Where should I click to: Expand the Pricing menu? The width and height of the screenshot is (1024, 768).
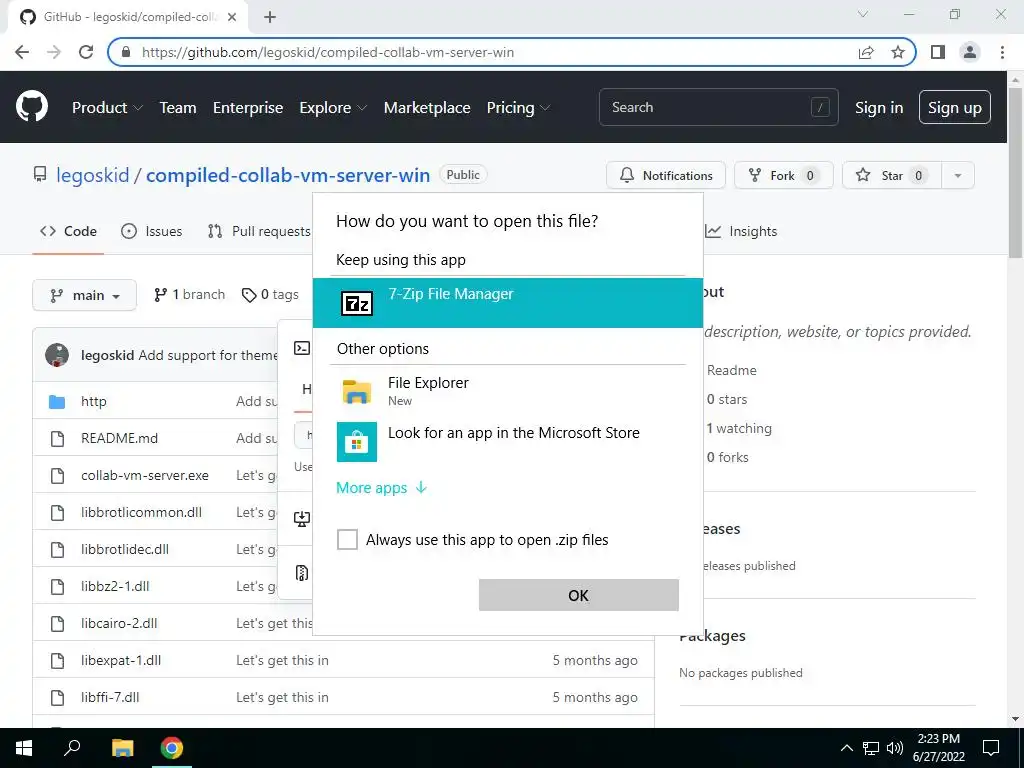coord(519,107)
